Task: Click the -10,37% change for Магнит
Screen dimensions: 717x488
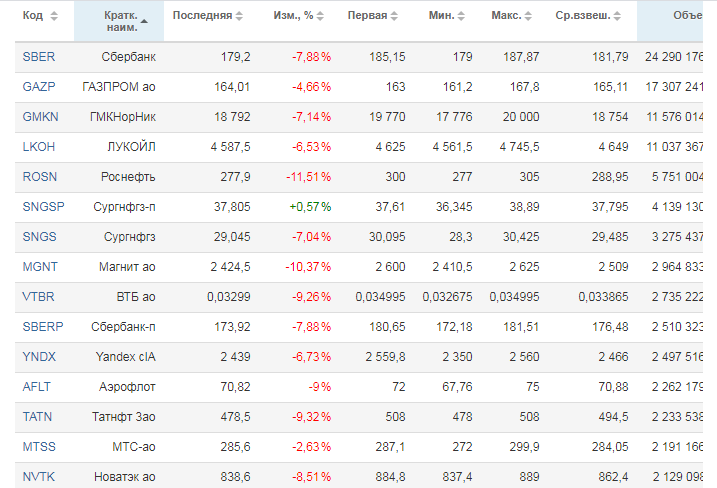Action: [x=308, y=267]
